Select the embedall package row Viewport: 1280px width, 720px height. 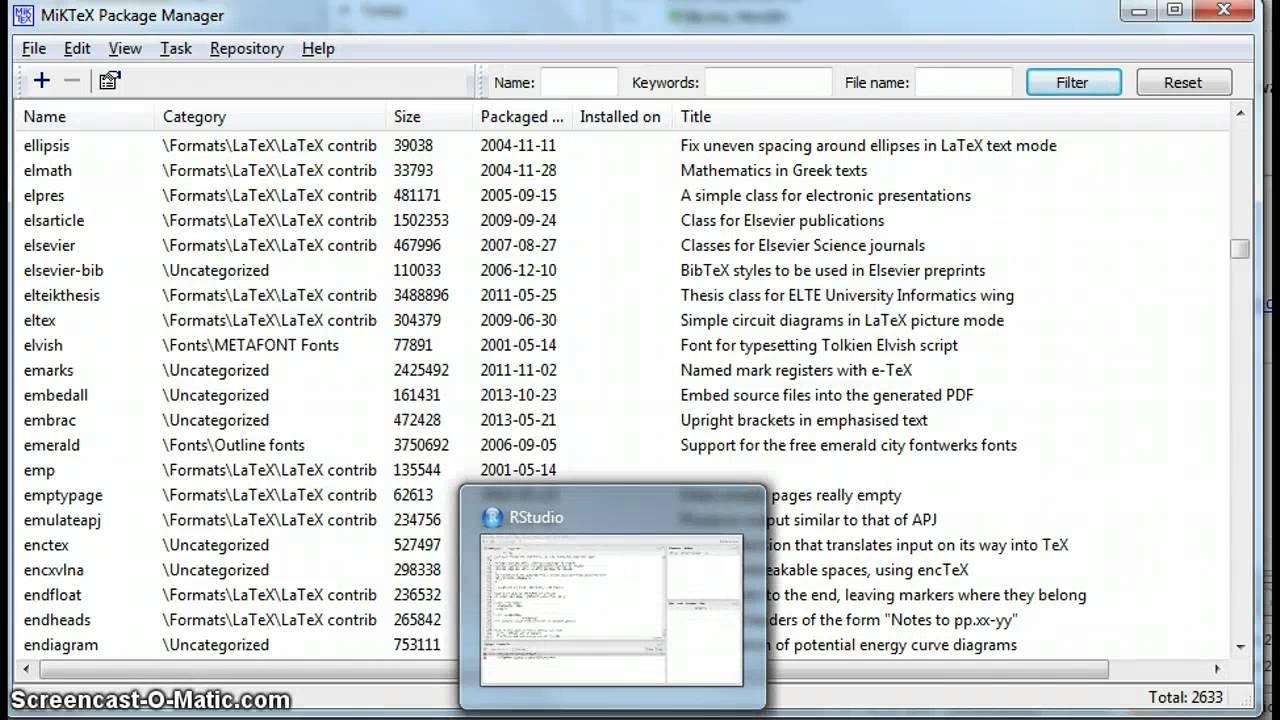[x=622, y=395]
